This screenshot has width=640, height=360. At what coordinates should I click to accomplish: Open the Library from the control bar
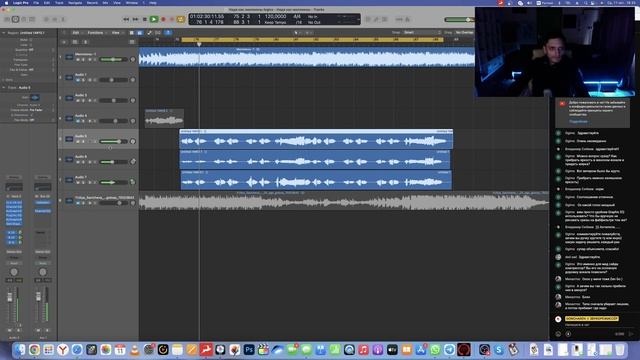(x=7, y=19)
